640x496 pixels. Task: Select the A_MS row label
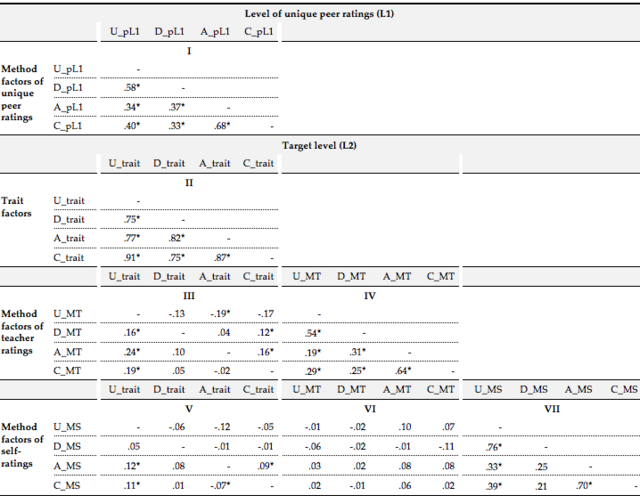coord(67,466)
